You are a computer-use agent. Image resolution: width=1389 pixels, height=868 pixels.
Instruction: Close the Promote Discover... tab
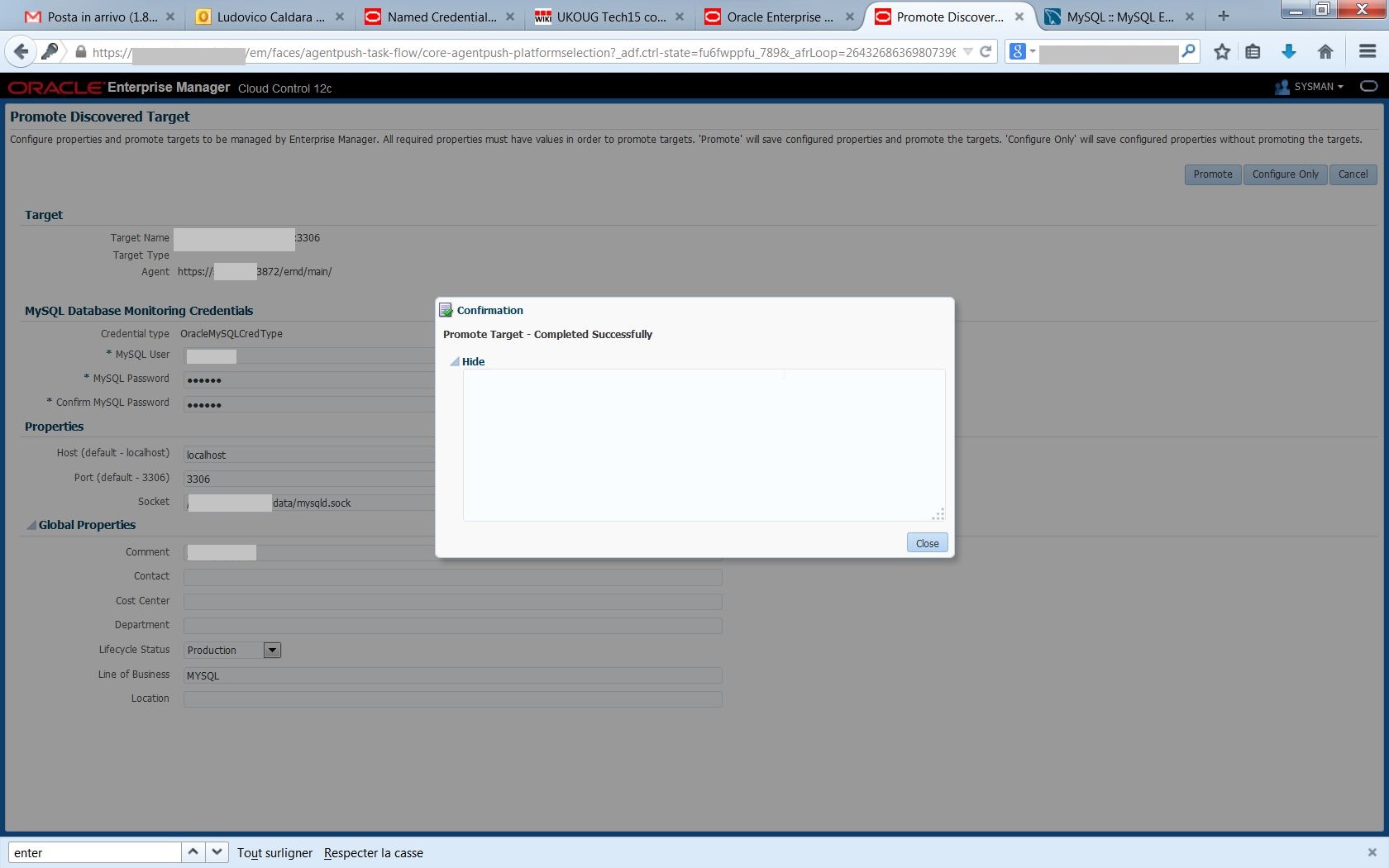(x=1019, y=17)
